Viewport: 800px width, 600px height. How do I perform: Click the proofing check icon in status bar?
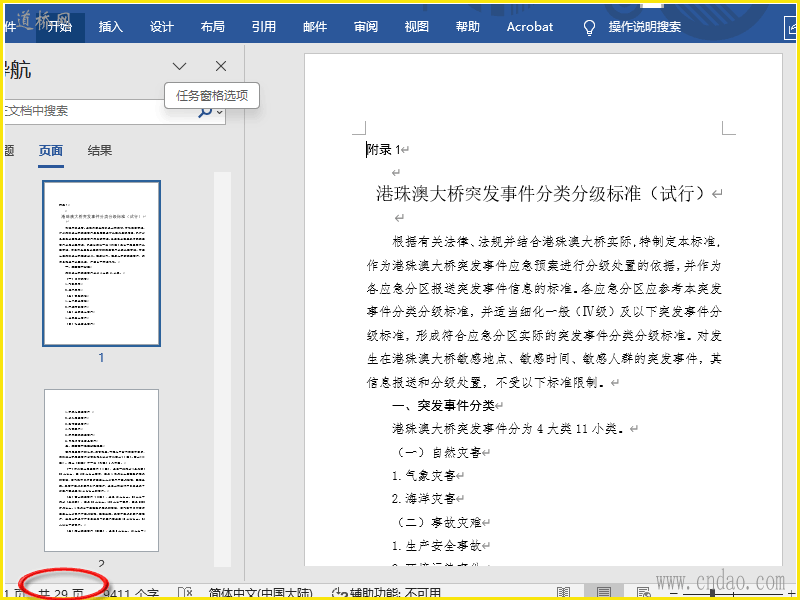coord(185,593)
